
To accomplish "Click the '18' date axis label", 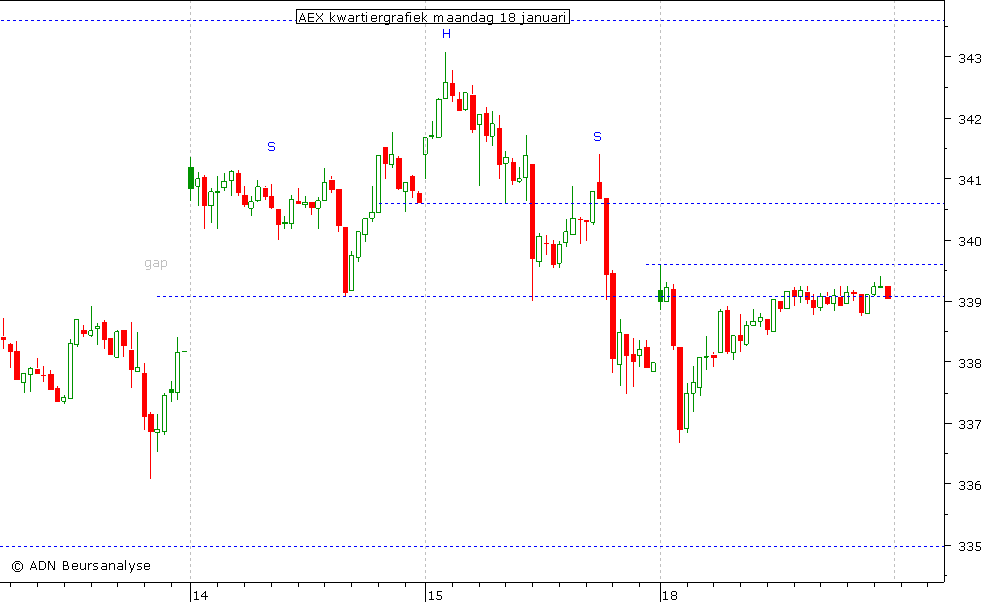I will coord(670,595).
